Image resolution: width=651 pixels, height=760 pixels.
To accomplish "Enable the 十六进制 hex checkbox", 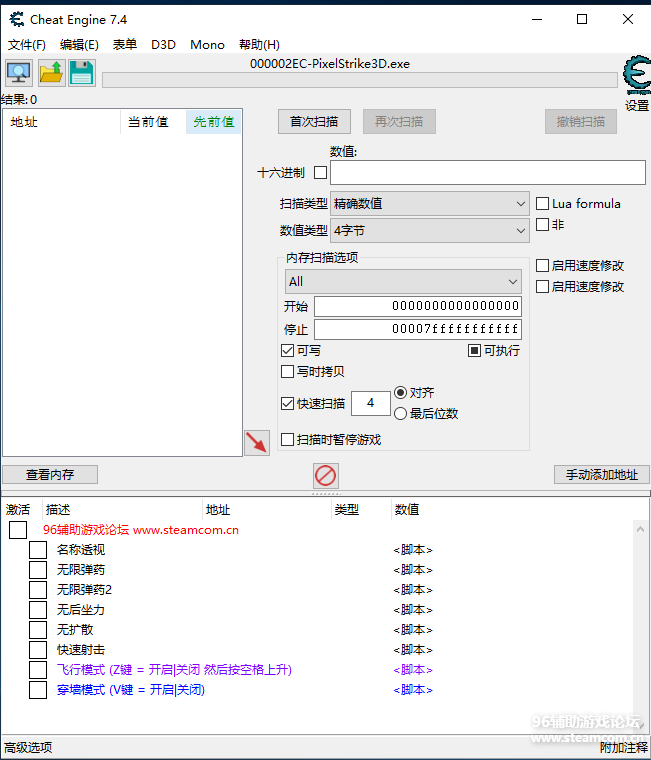I will pos(320,172).
